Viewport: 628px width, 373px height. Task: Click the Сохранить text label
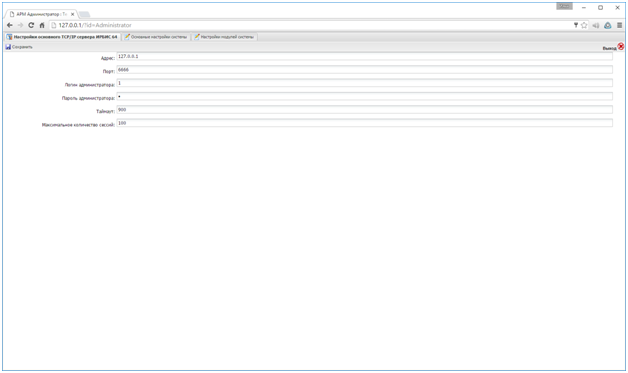22,47
